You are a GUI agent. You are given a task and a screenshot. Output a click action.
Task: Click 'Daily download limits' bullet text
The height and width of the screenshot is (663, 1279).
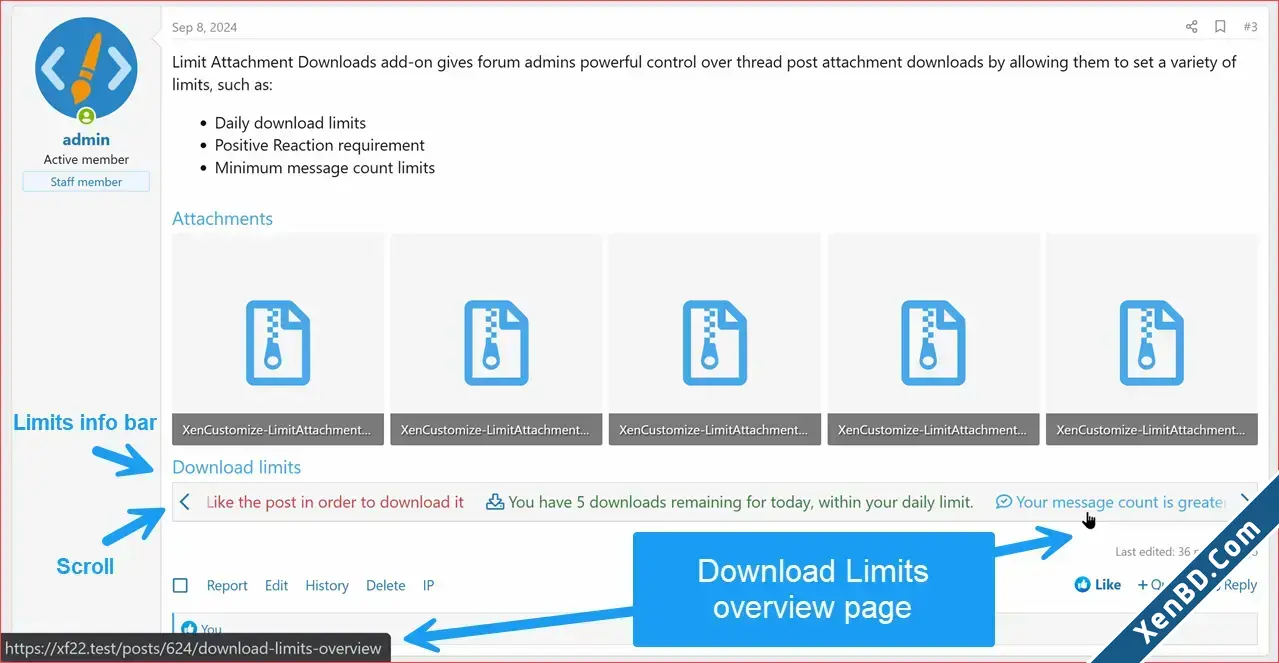(291, 123)
